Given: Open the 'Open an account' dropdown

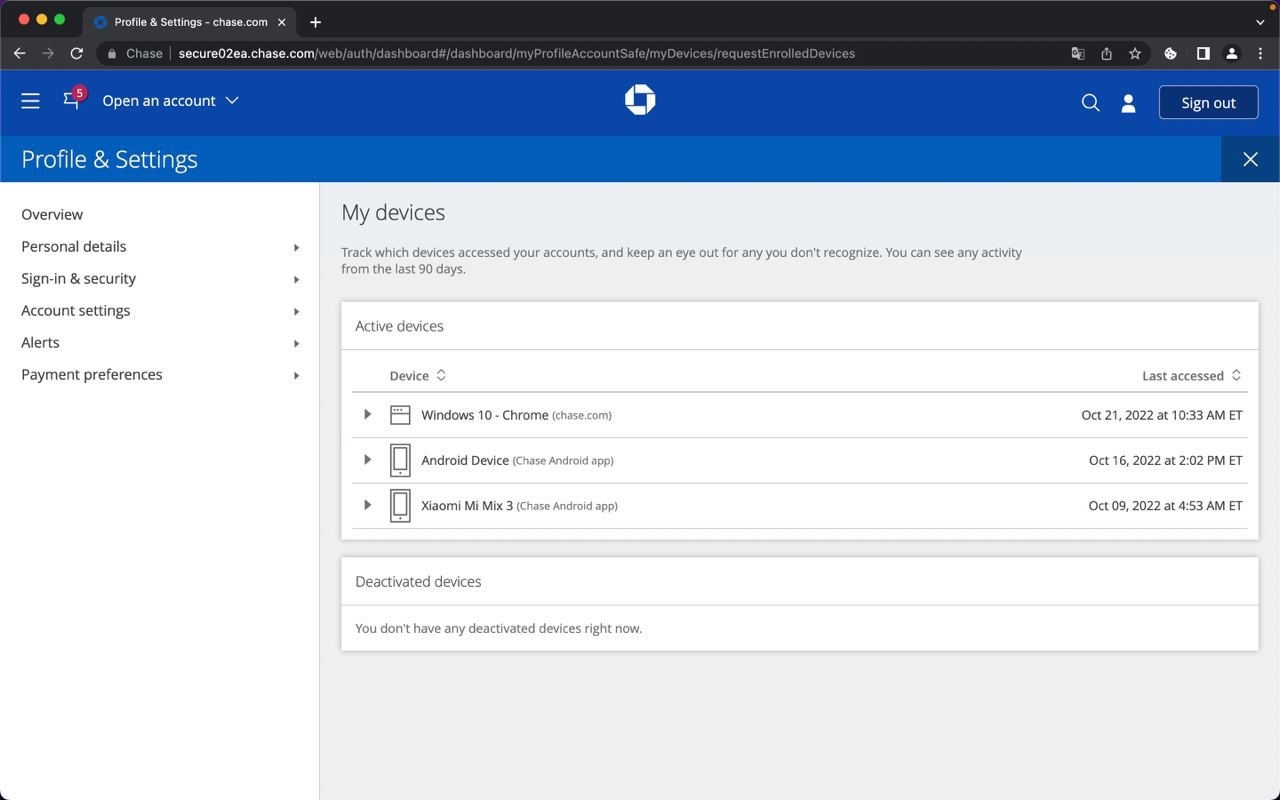Looking at the screenshot, I should coord(170,101).
